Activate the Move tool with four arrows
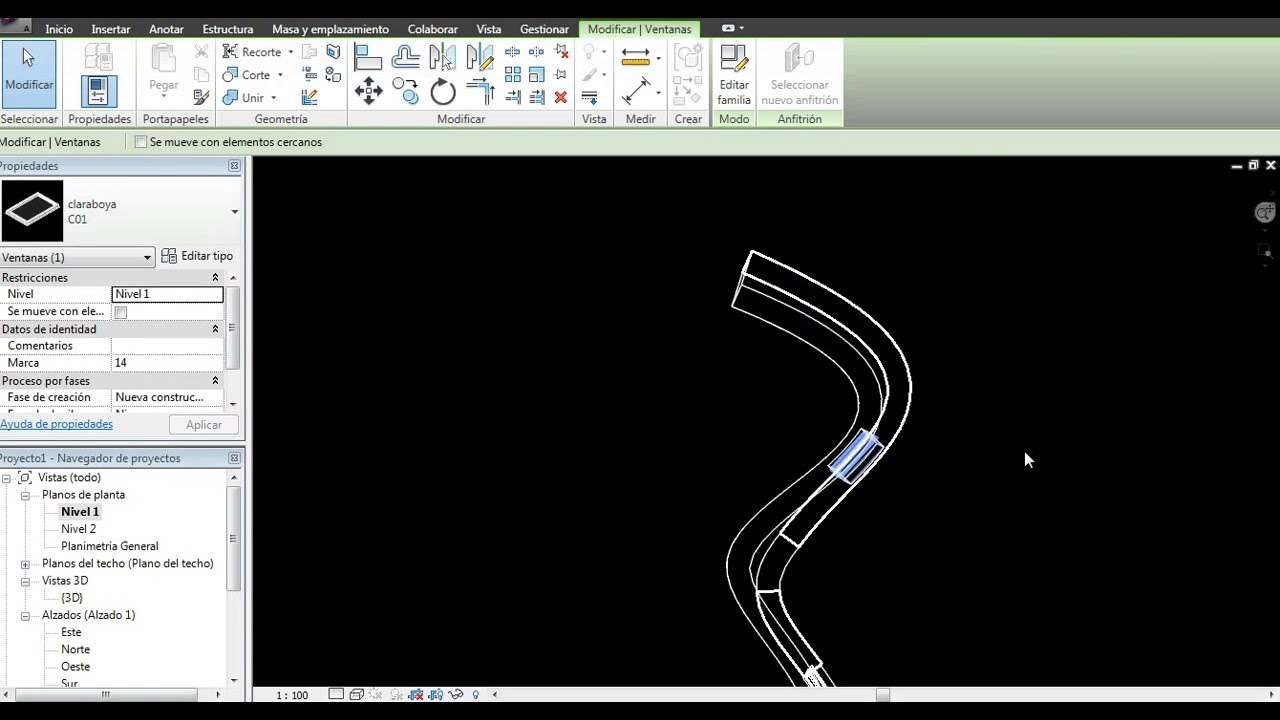The height and width of the screenshot is (720, 1280). click(368, 92)
